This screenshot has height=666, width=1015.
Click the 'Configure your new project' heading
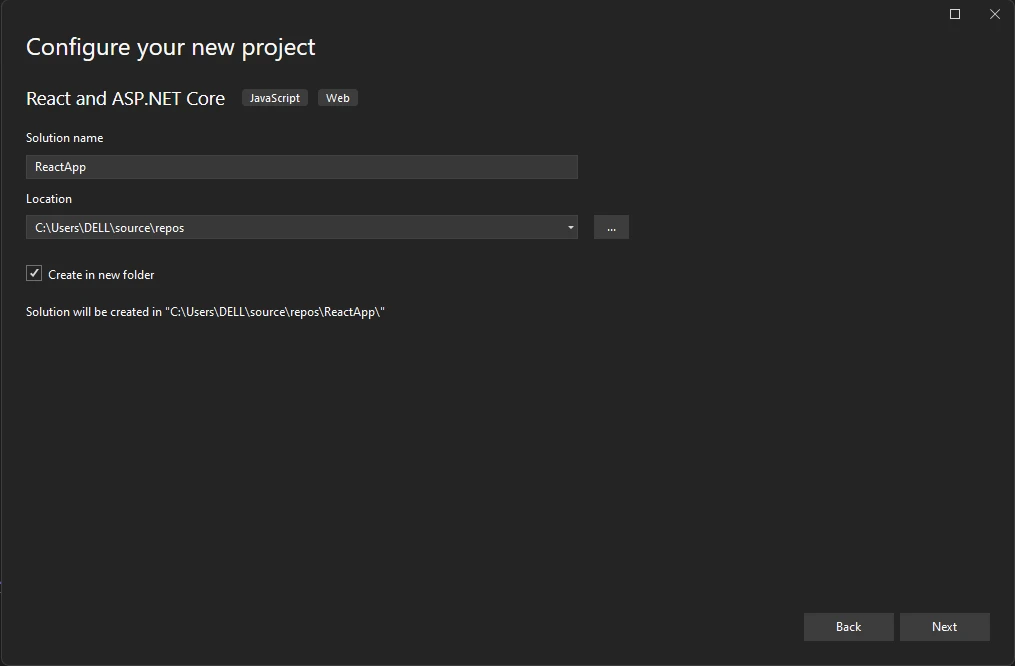170,47
